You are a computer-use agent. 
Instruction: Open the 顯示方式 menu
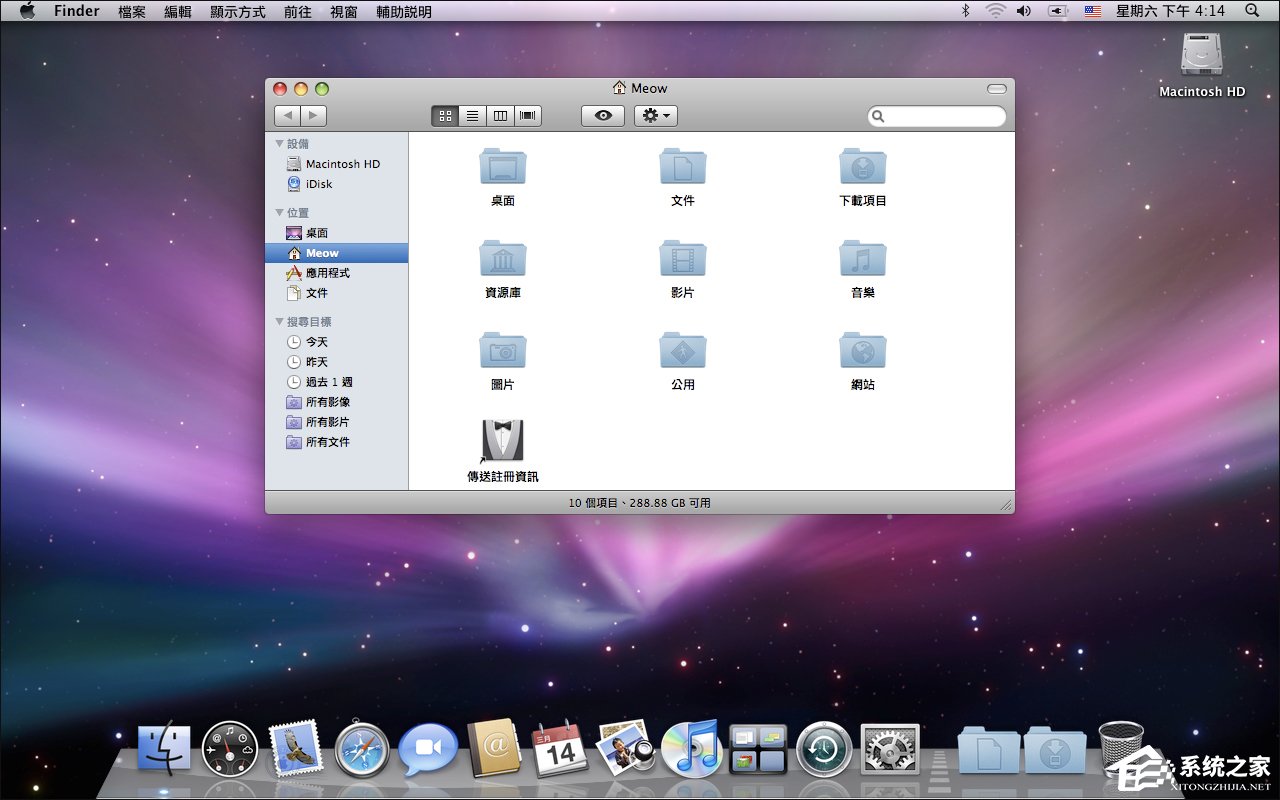click(238, 11)
